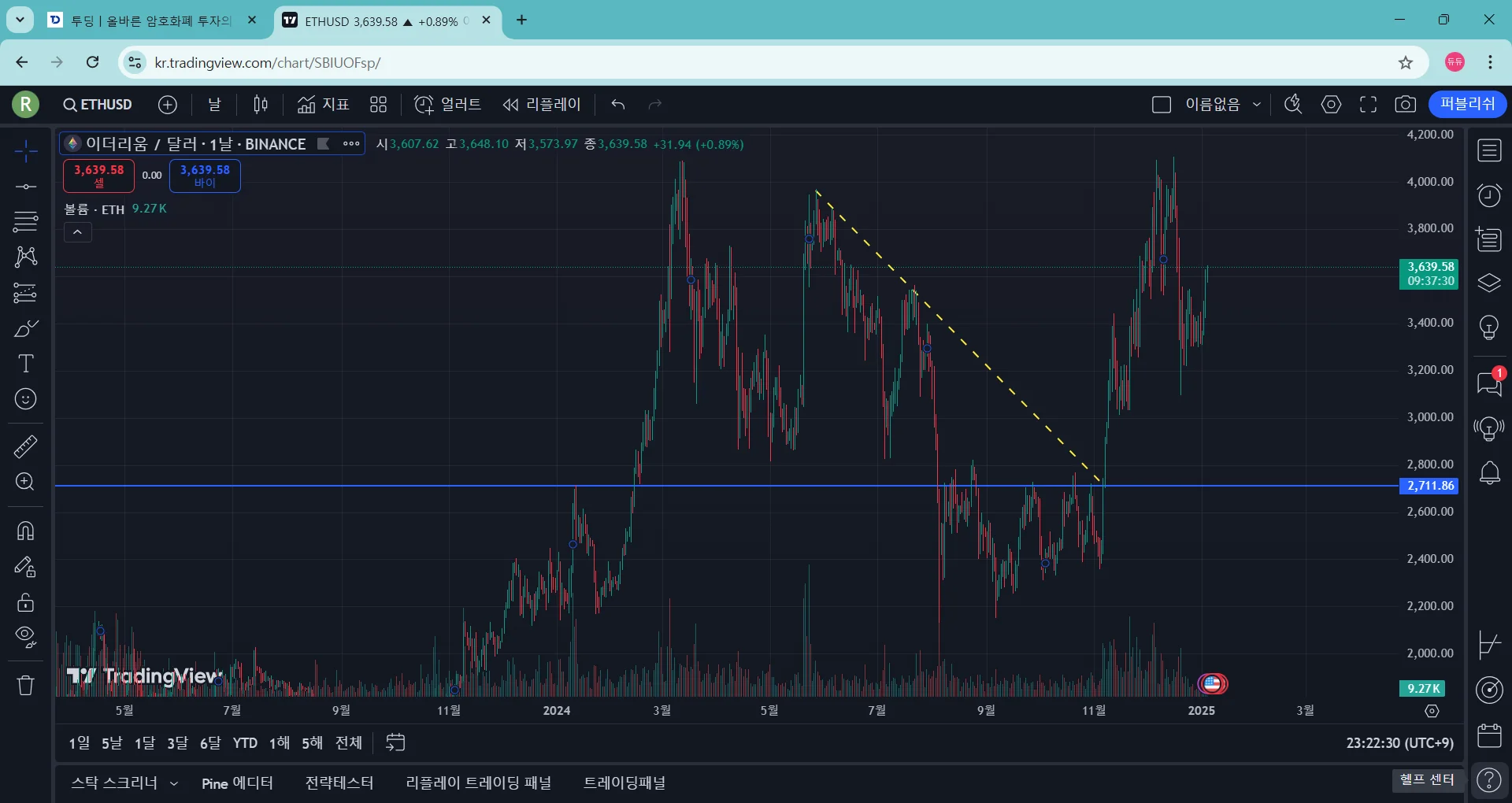Open the news list panel
Screen dimensions: 1512x803
coord(1489,239)
